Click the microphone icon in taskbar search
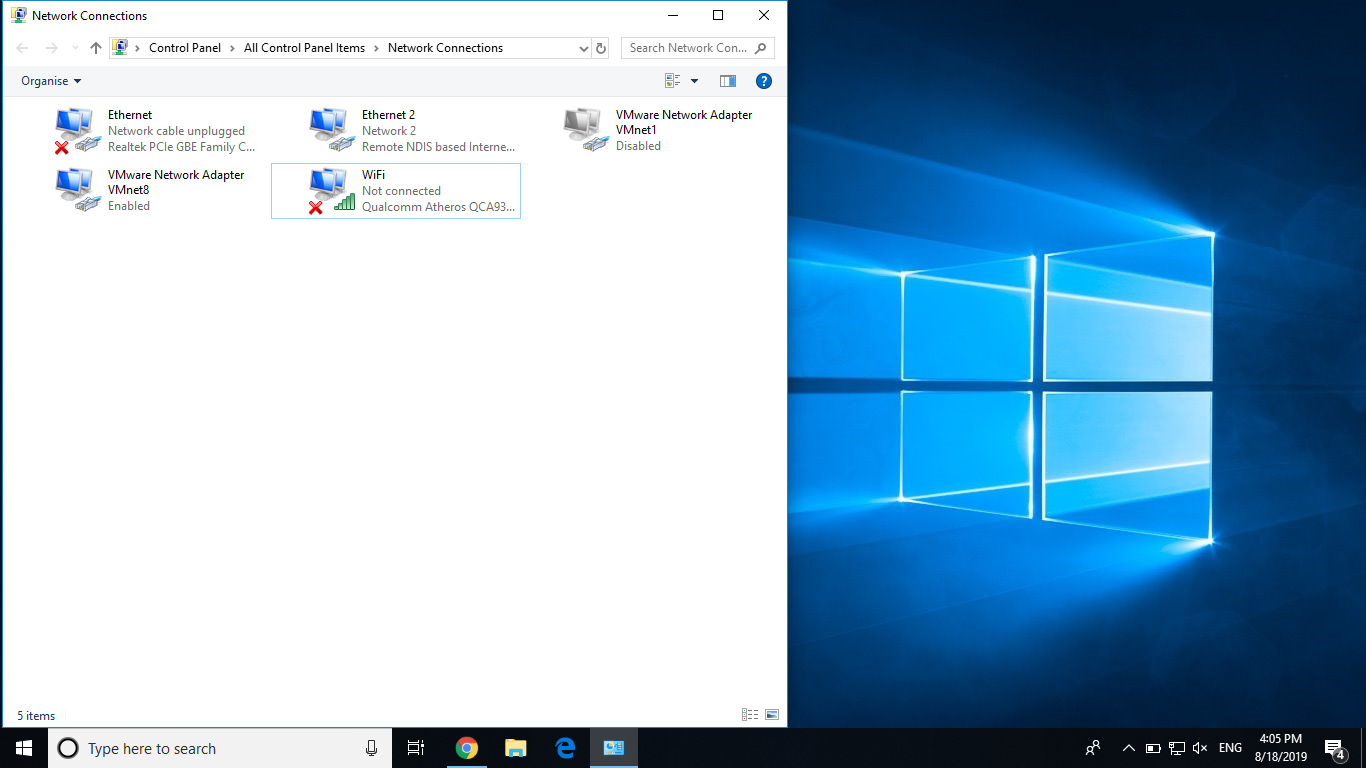Screen dimensions: 1366x768 (371, 748)
